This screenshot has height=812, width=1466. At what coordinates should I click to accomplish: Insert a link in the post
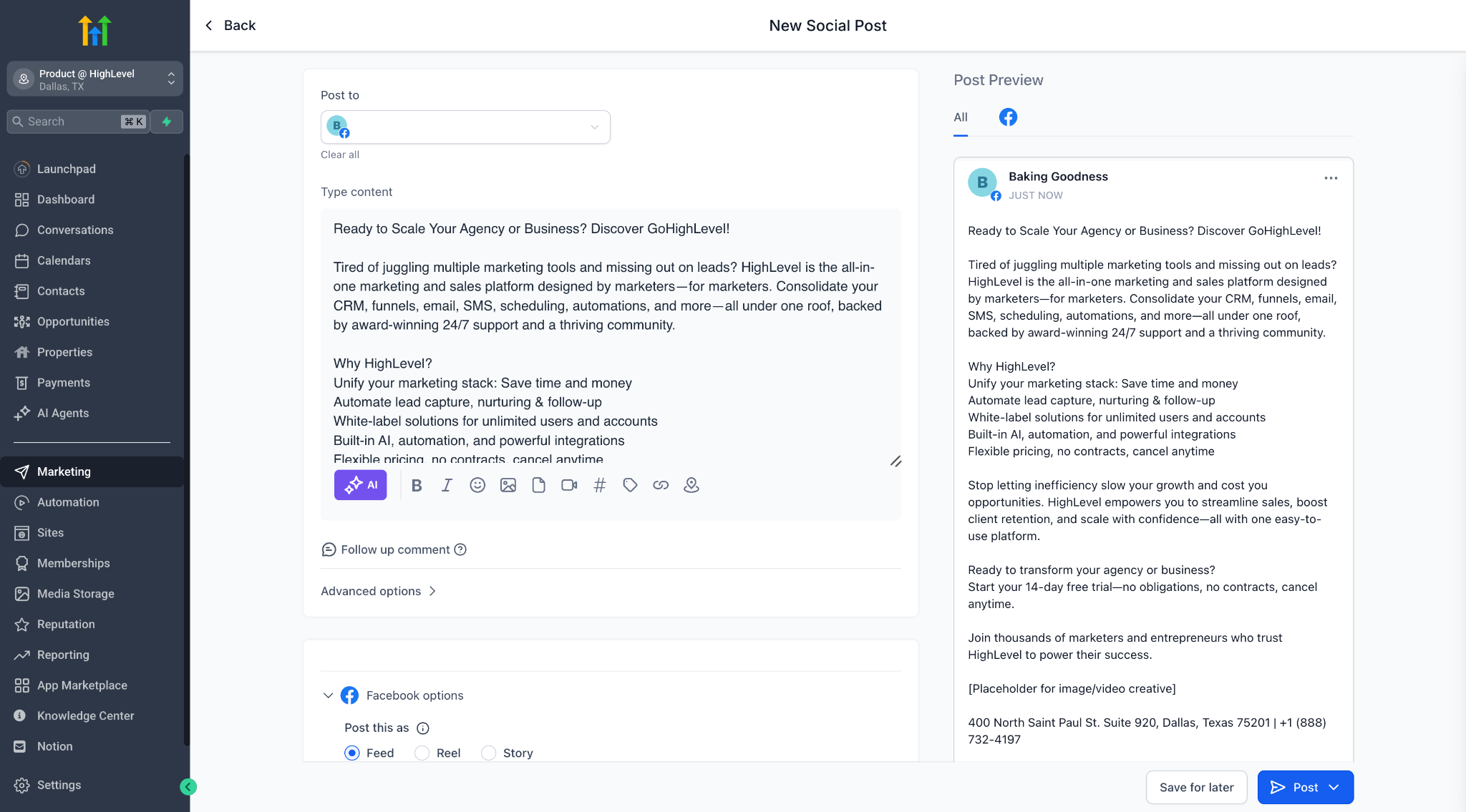(x=661, y=486)
